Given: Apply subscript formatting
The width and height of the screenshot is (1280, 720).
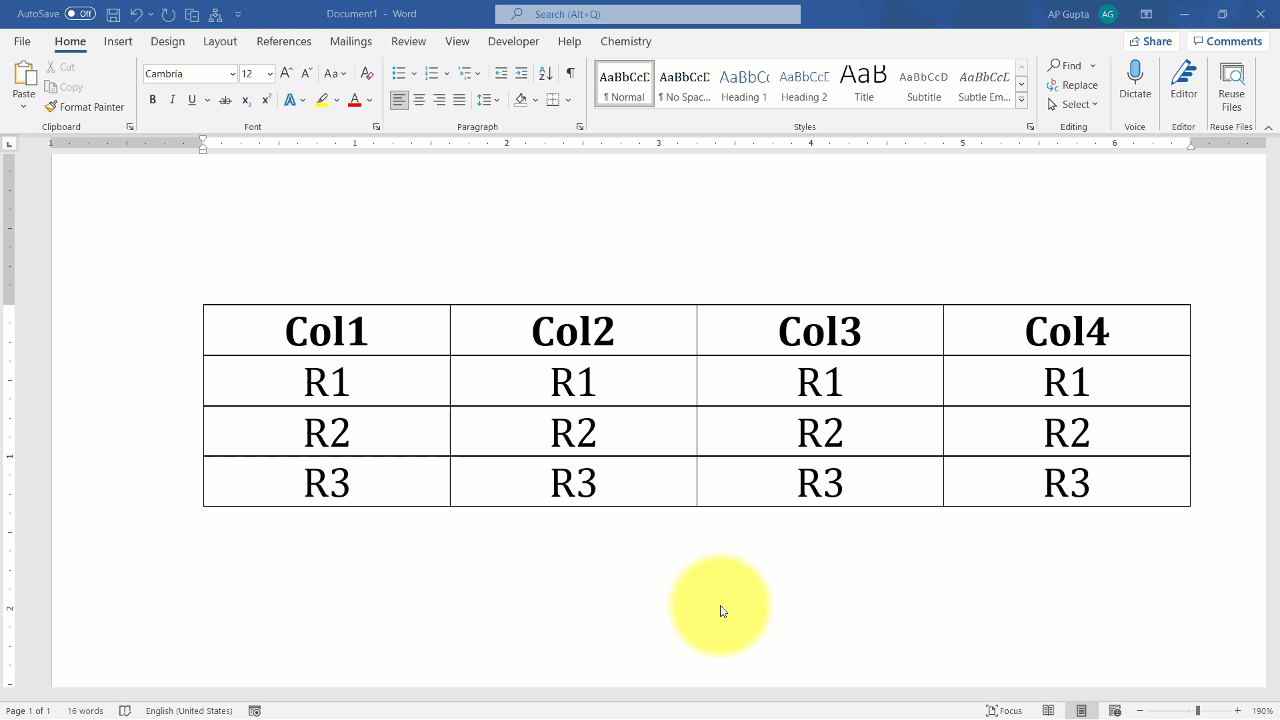Looking at the screenshot, I should click(245, 100).
